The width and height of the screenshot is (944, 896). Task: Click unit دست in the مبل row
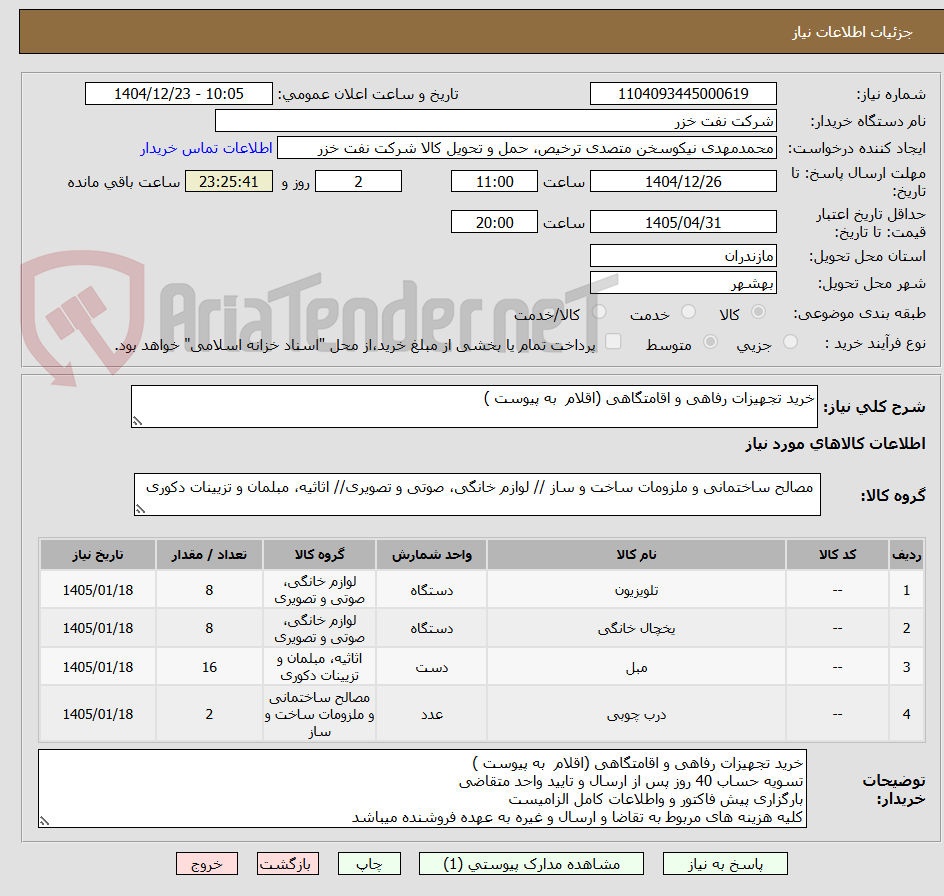tap(432, 667)
